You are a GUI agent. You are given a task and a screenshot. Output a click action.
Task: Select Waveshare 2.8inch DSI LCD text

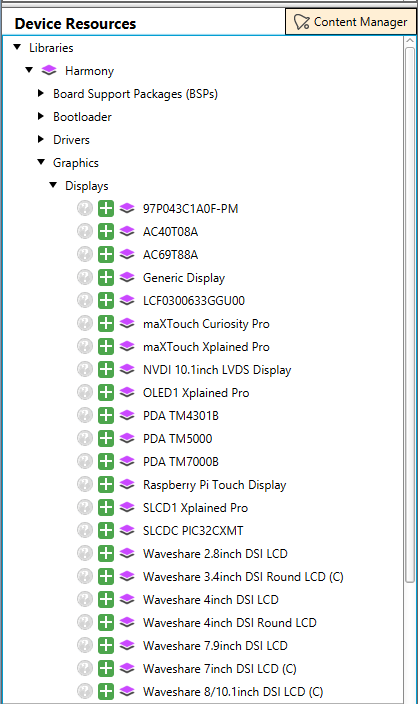(215, 554)
